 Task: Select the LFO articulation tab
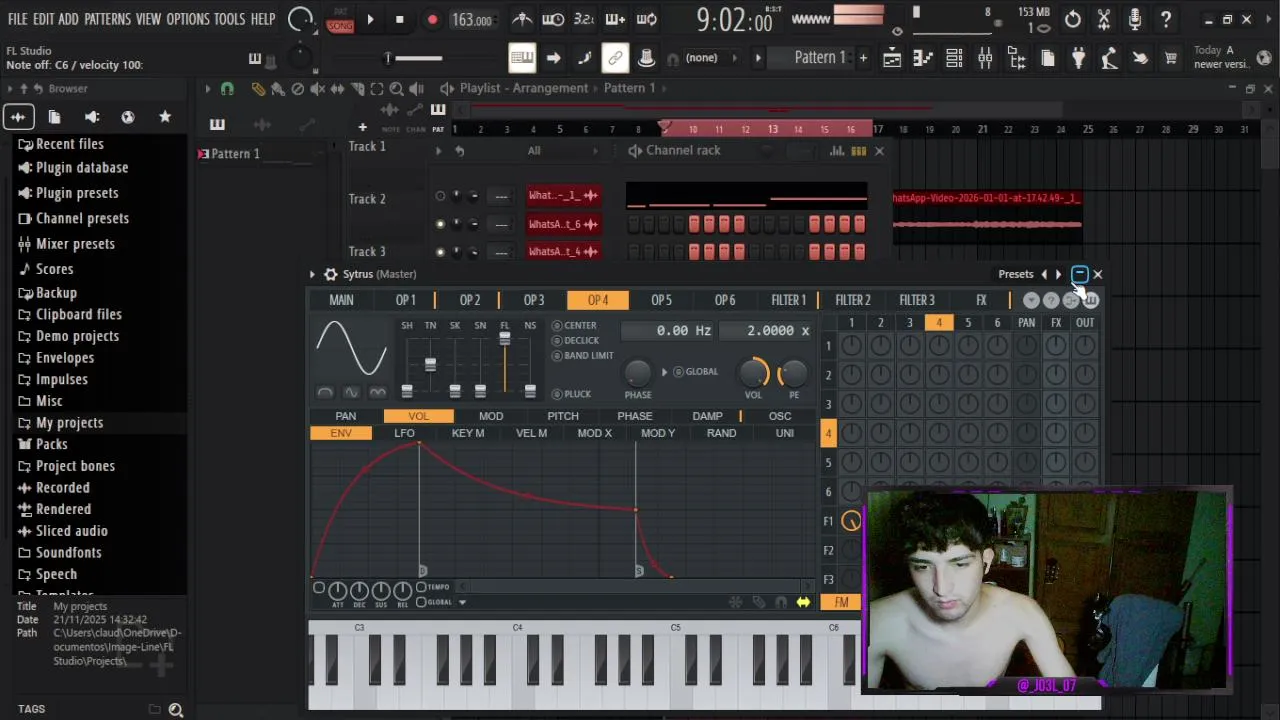pyautogui.click(x=404, y=433)
